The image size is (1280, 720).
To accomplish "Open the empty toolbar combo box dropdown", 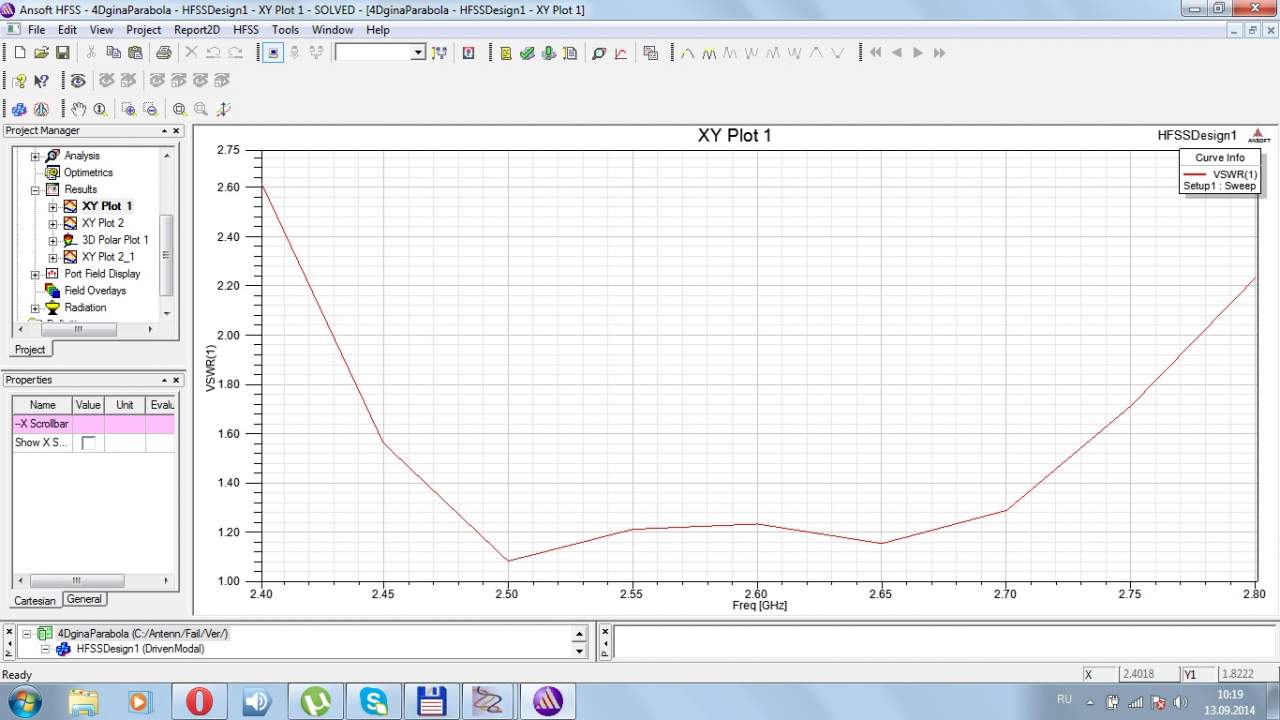I will [418, 52].
